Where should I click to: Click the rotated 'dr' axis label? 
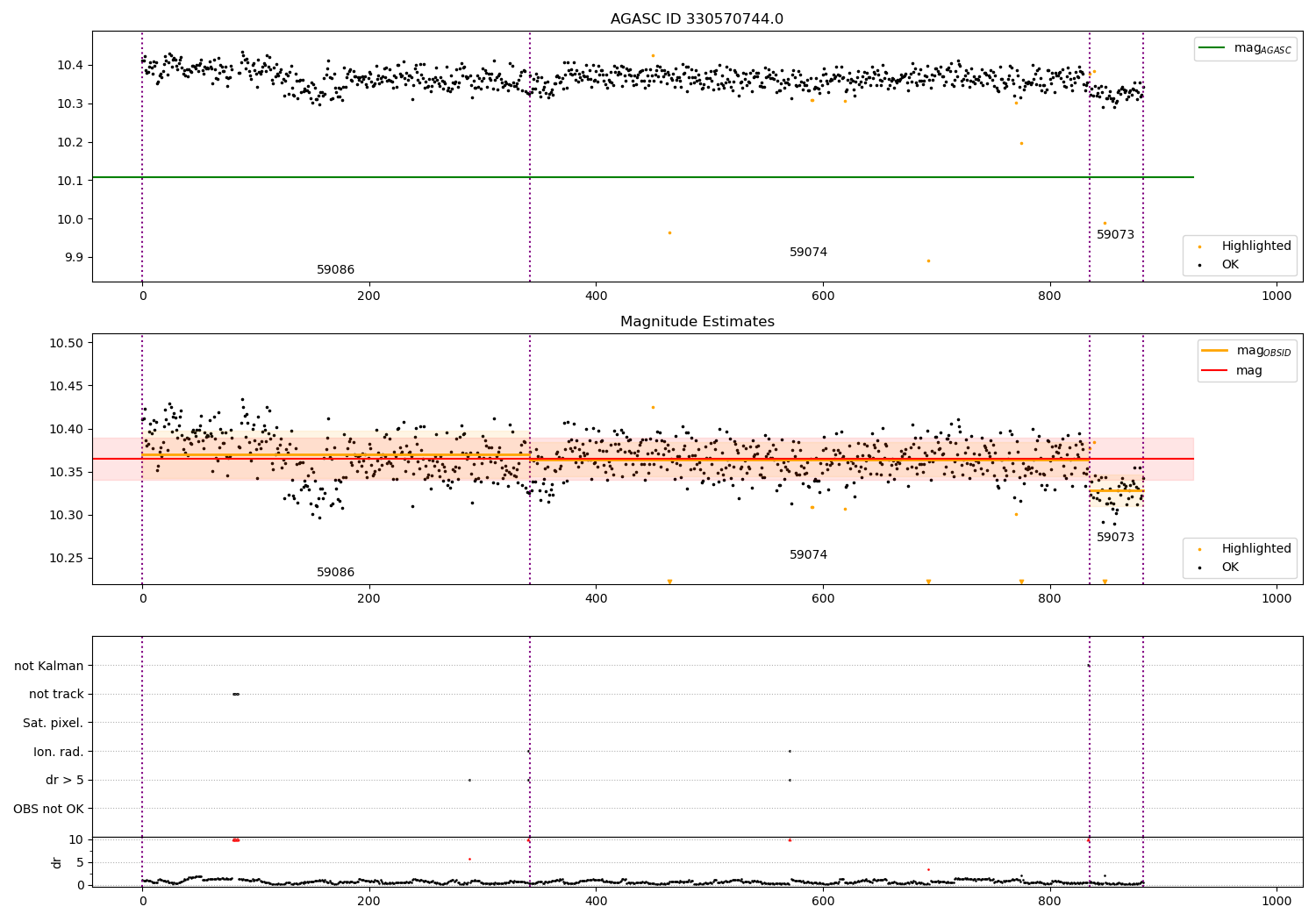tap(57, 862)
